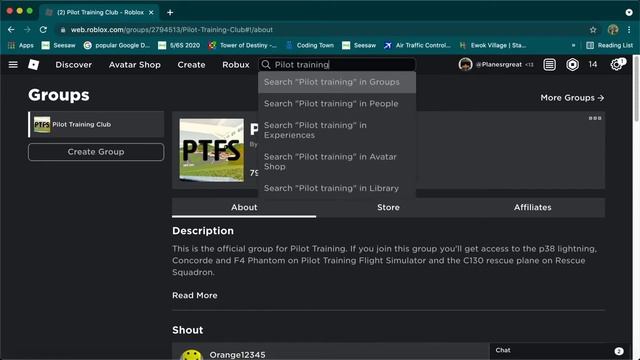This screenshot has width=640, height=360.
Task: Open the Reading List
Action: [609, 45]
